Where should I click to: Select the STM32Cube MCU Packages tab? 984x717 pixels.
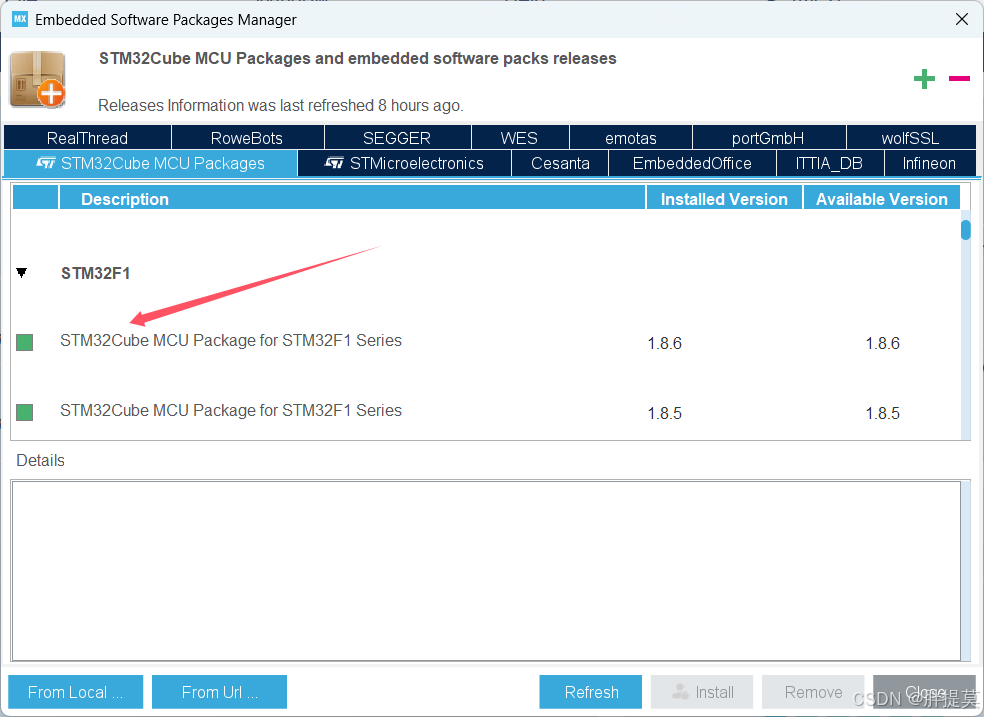pyautogui.click(x=151, y=163)
